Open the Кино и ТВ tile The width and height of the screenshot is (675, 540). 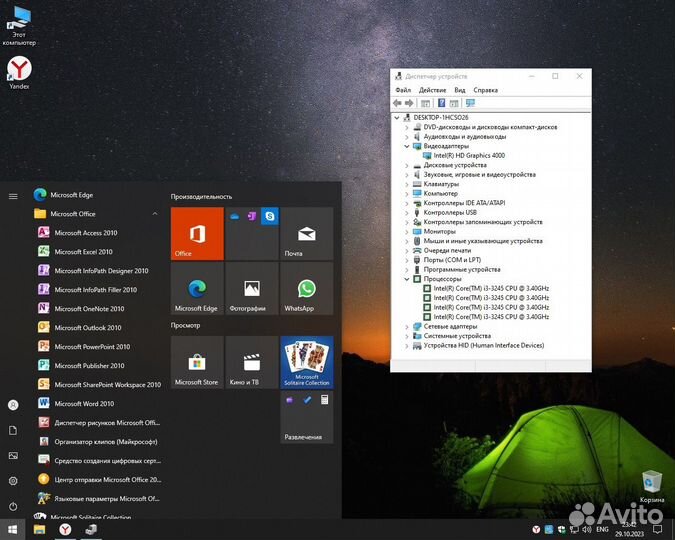pos(252,362)
